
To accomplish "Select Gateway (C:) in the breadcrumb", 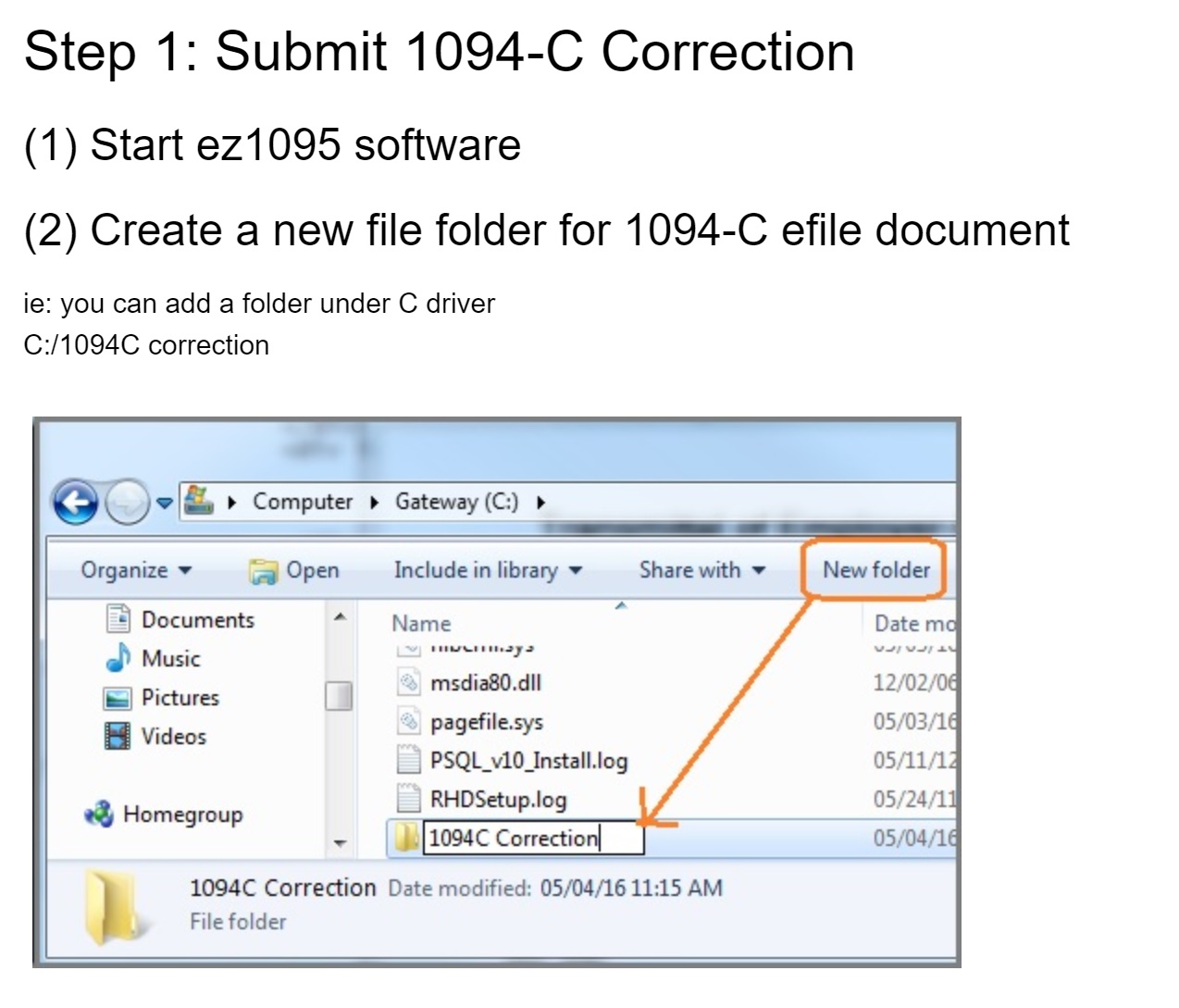I will pos(456,502).
